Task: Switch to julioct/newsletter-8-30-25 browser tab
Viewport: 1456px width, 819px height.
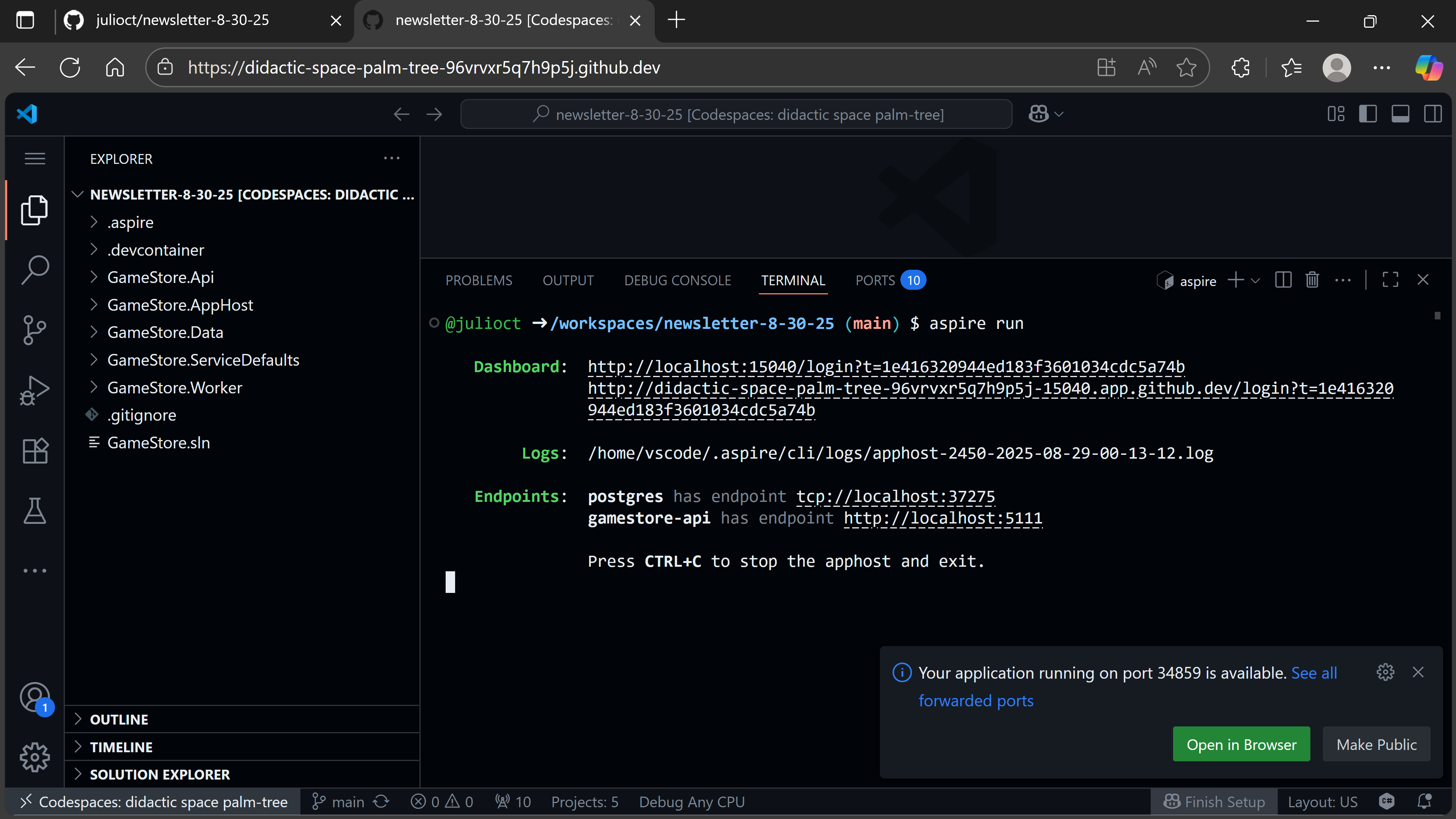Action: tap(204, 20)
